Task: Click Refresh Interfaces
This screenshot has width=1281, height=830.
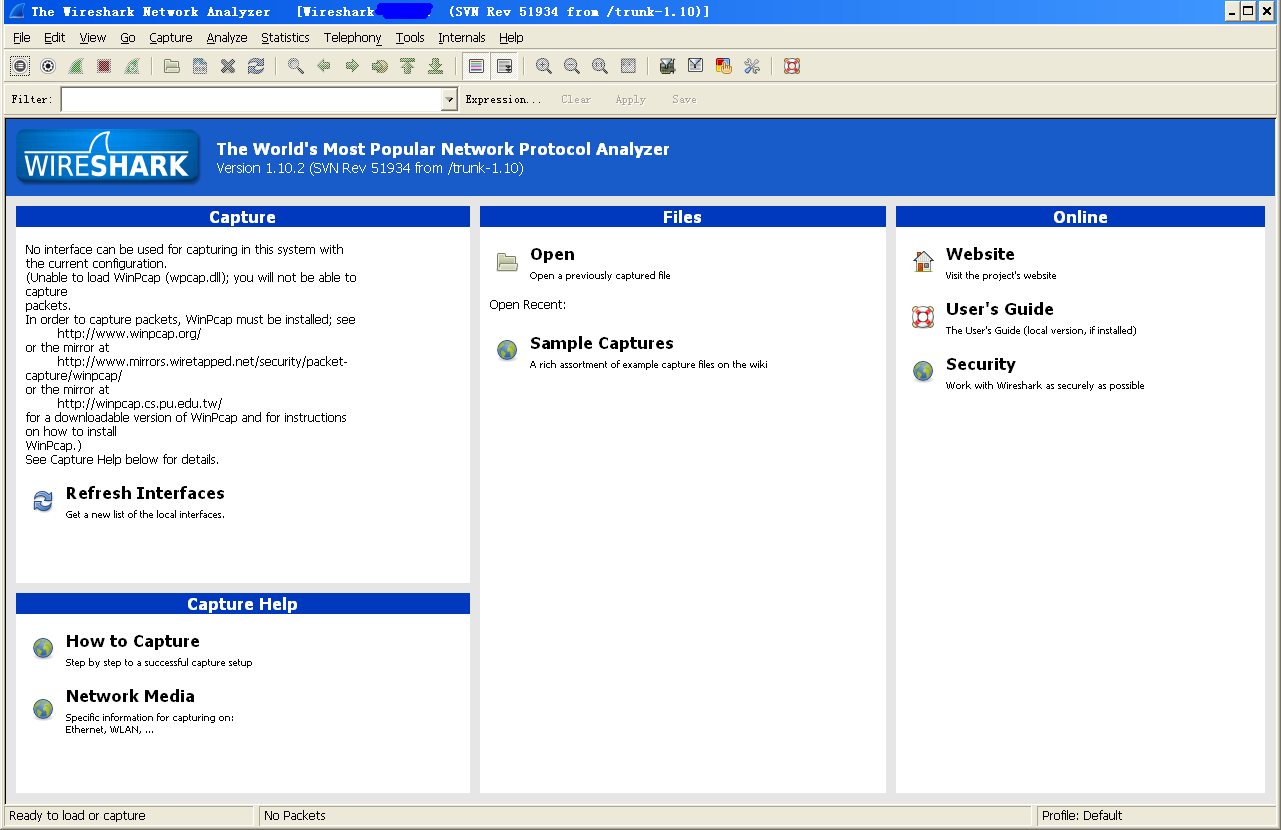Action: click(144, 494)
